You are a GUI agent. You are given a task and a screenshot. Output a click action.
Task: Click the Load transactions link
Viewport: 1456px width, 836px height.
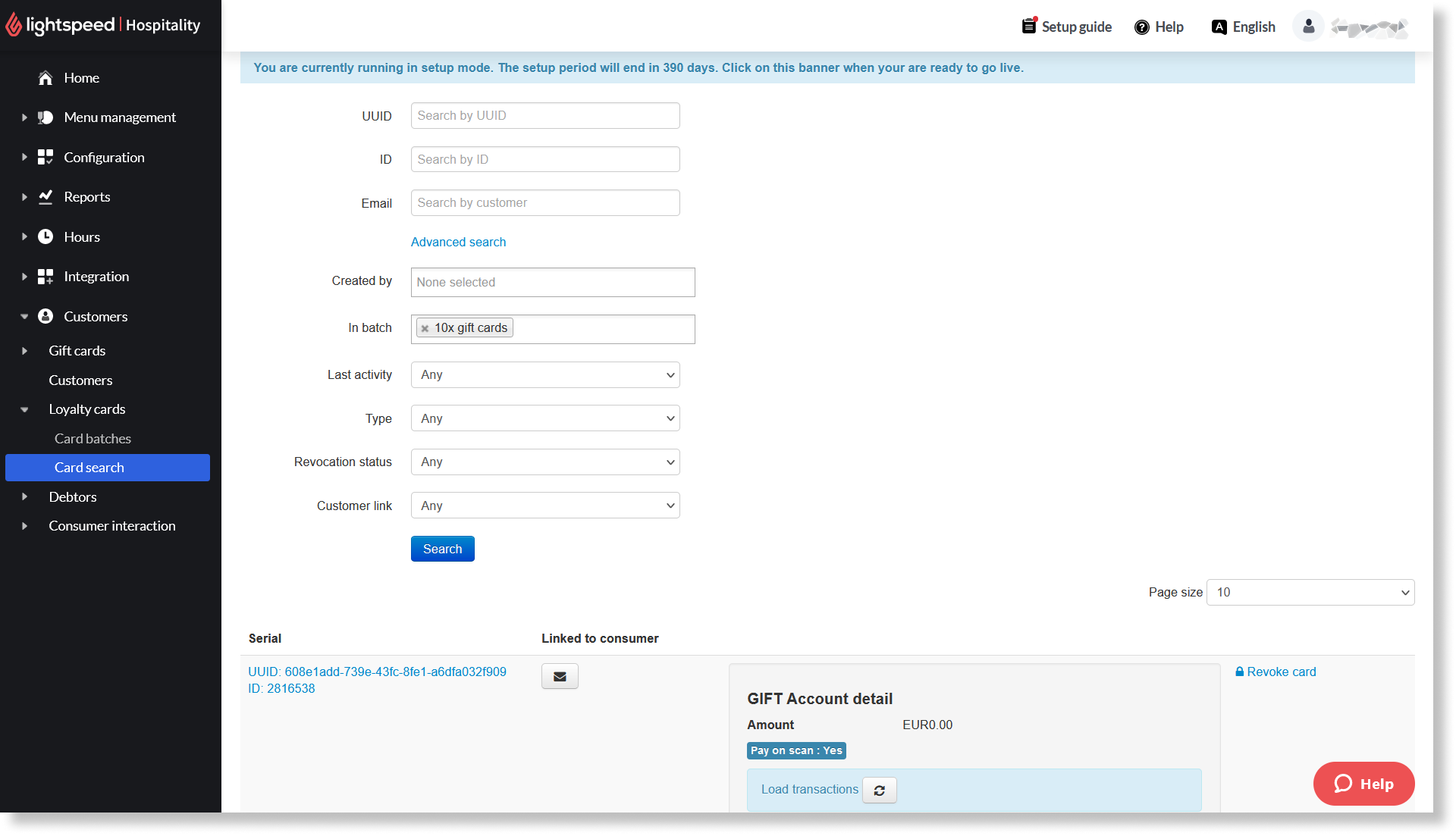(810, 790)
